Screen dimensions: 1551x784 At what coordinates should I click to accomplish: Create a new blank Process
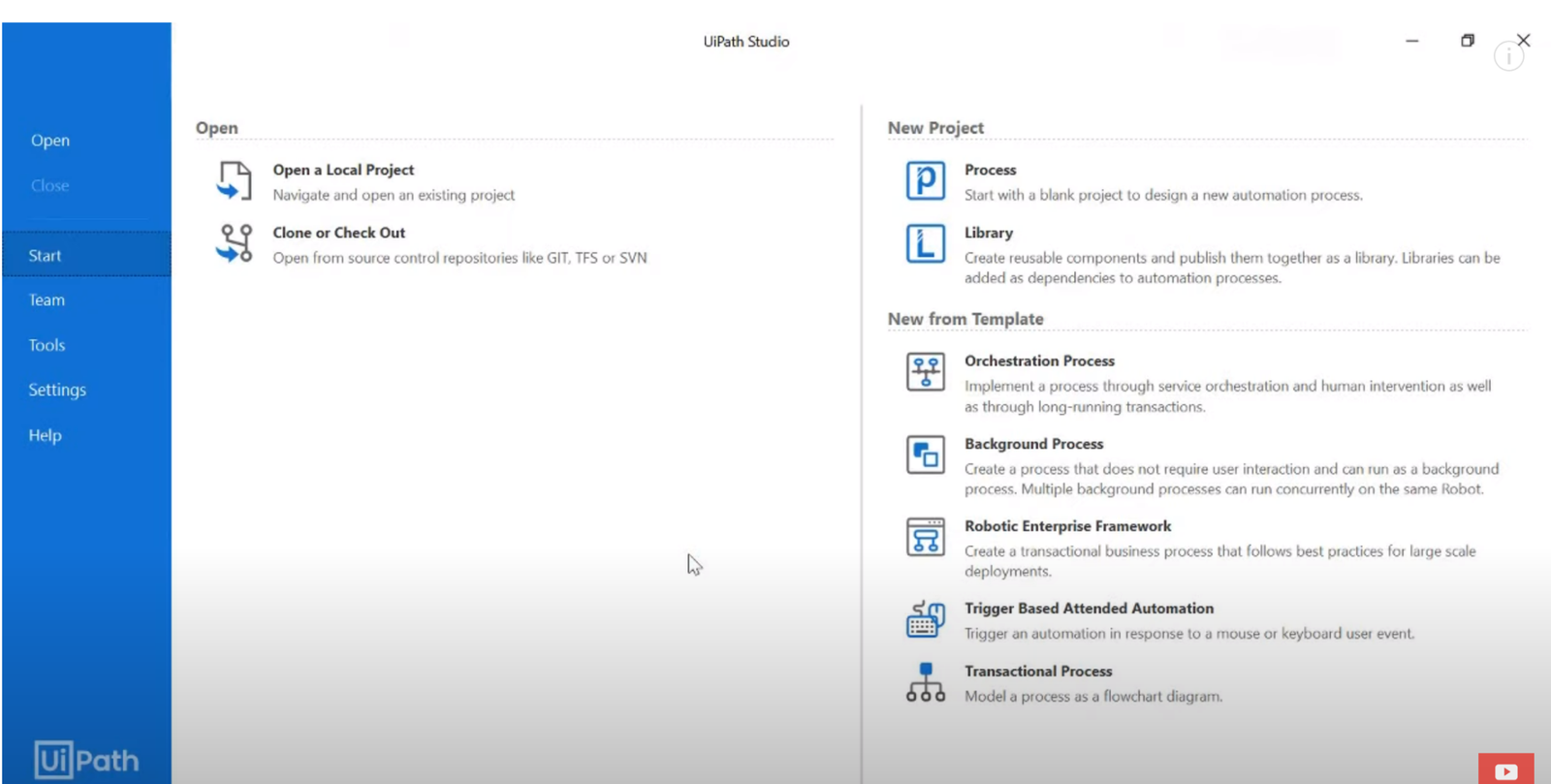[991, 170]
